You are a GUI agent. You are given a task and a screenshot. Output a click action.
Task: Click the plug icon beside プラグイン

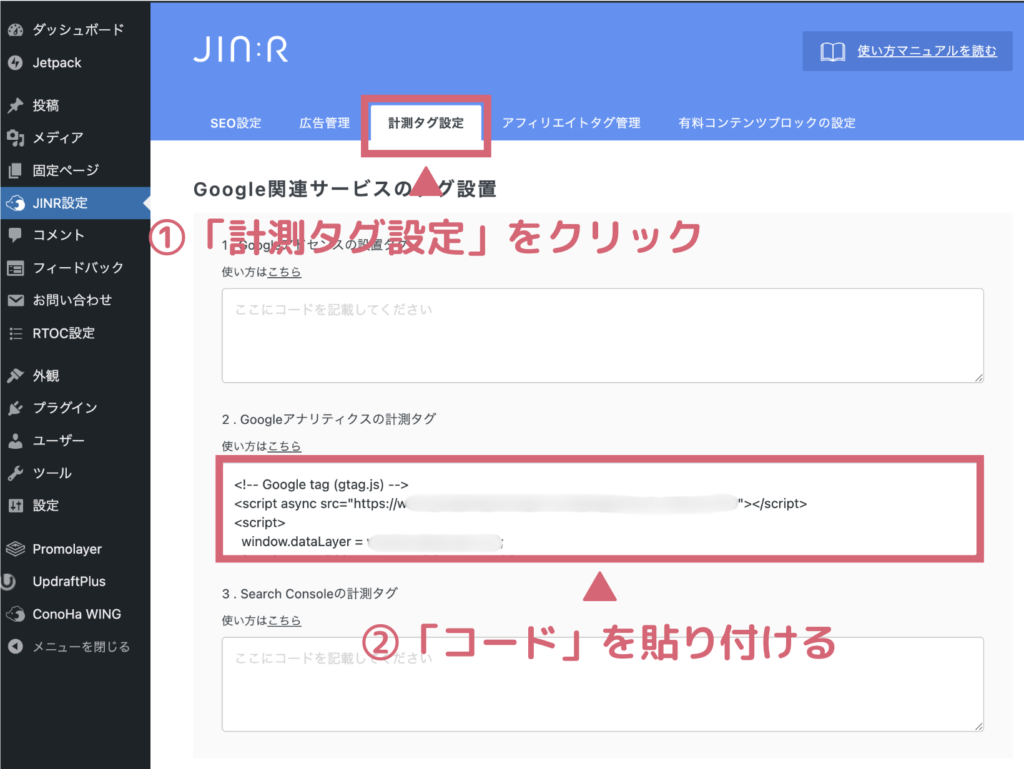pyautogui.click(x=16, y=408)
